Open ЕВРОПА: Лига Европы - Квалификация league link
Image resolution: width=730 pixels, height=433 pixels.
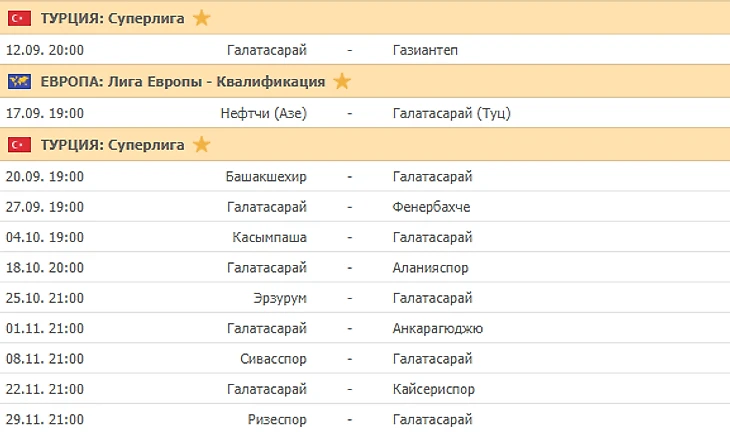click(182, 82)
